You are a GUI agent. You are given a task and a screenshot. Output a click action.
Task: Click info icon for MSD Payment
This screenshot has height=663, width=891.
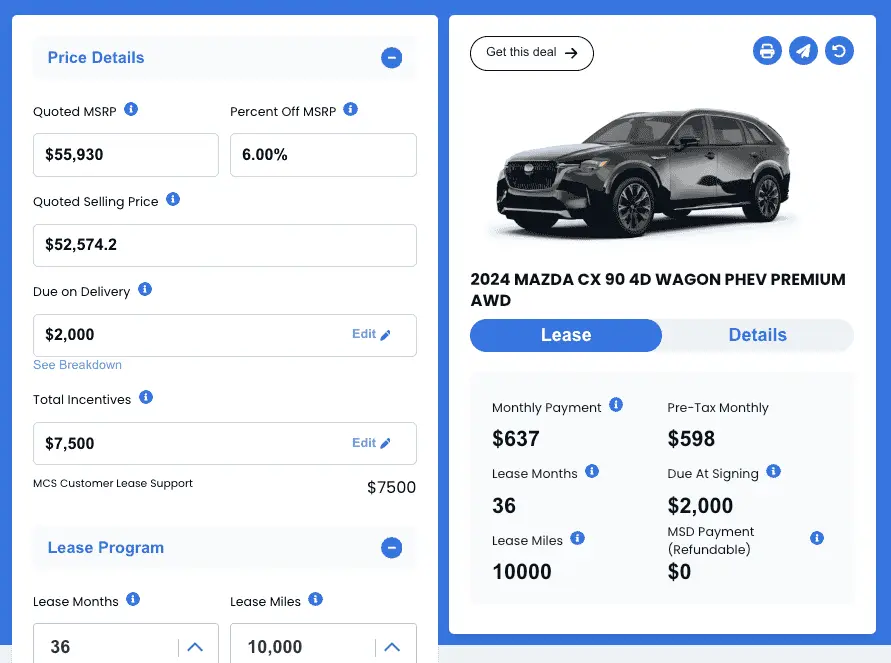coord(817,538)
